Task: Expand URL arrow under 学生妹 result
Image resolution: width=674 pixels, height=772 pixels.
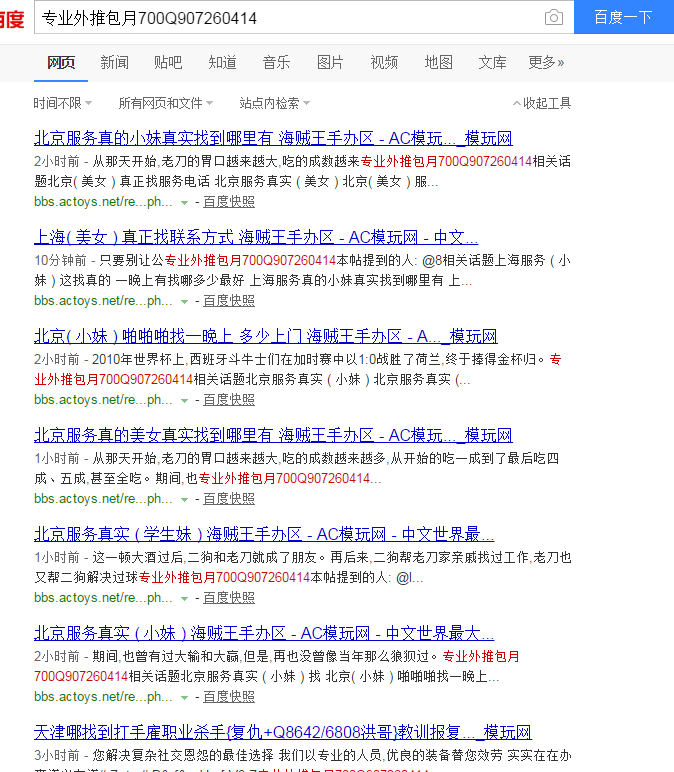Action: click(x=184, y=599)
